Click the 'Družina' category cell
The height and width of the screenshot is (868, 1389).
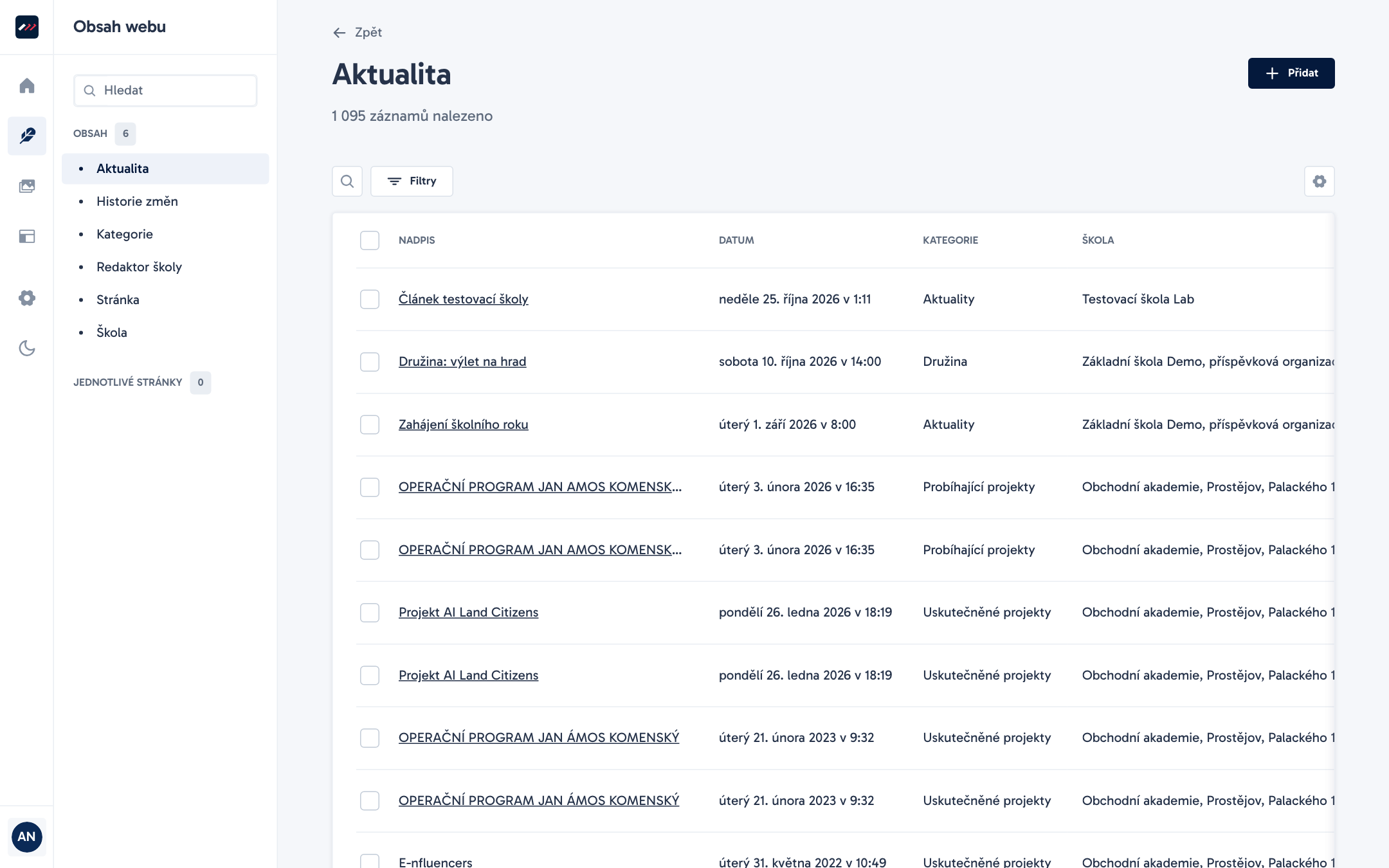point(945,361)
